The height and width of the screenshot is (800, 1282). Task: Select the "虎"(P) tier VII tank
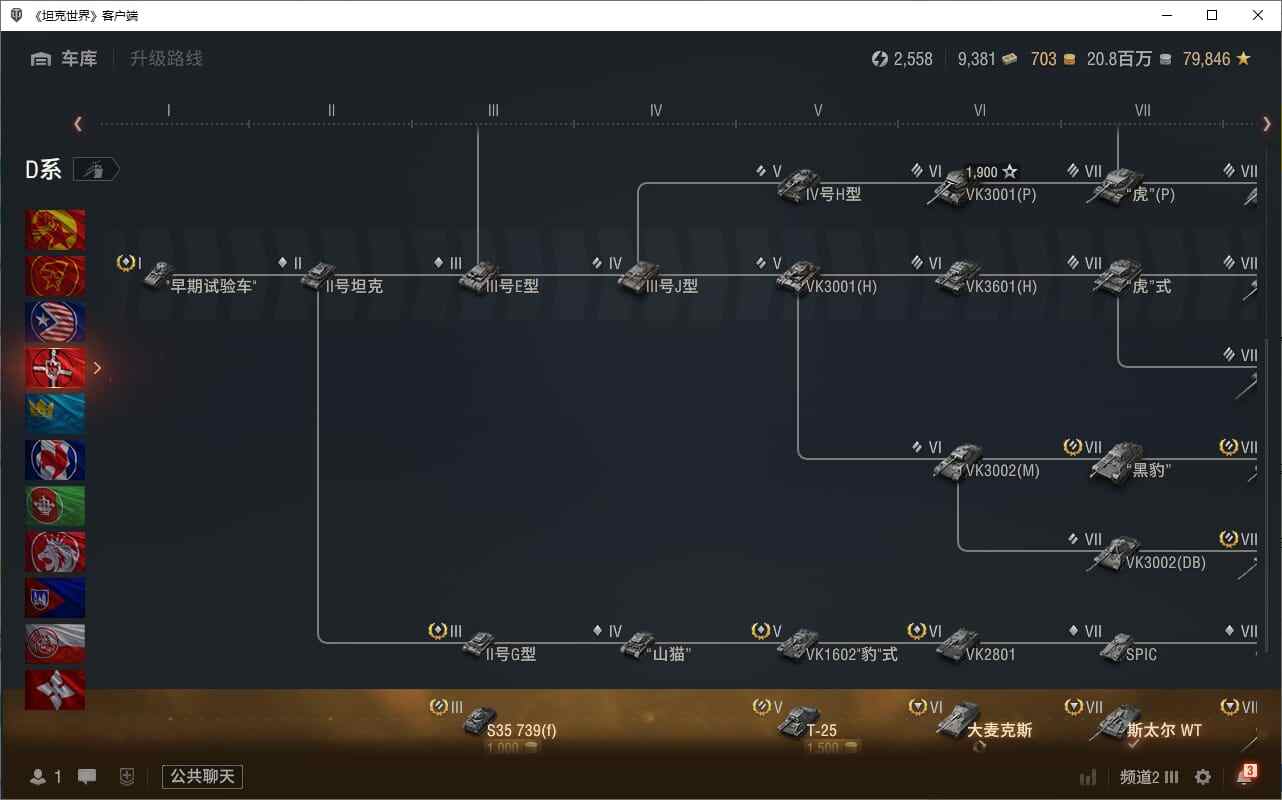coord(1132,186)
